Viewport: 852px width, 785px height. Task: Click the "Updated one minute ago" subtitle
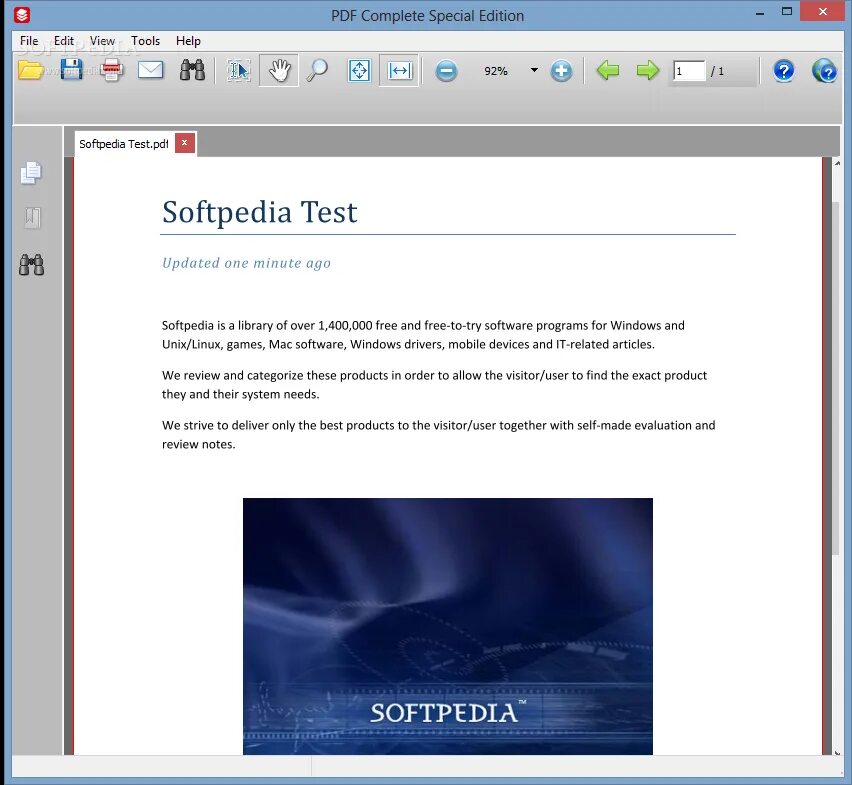(246, 263)
